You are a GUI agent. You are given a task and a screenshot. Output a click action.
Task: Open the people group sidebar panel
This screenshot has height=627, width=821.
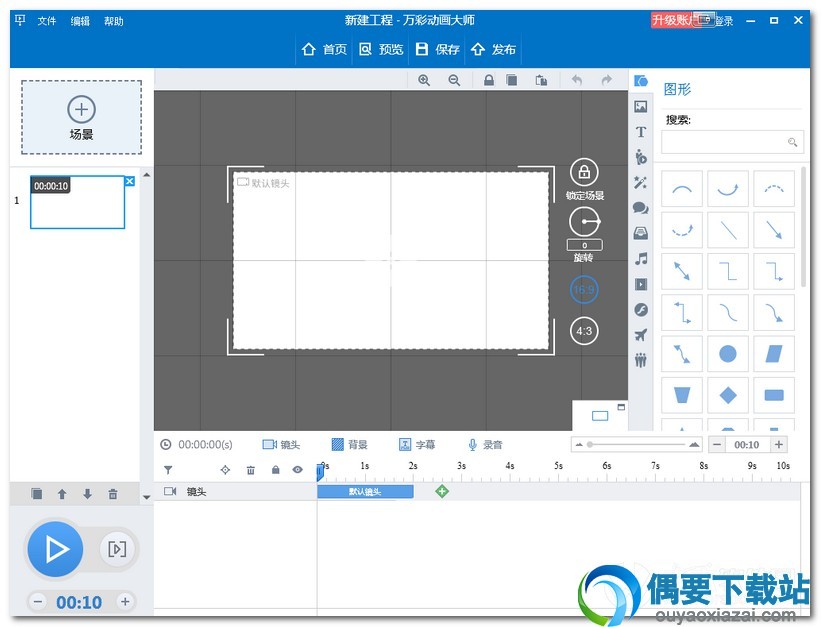point(641,360)
